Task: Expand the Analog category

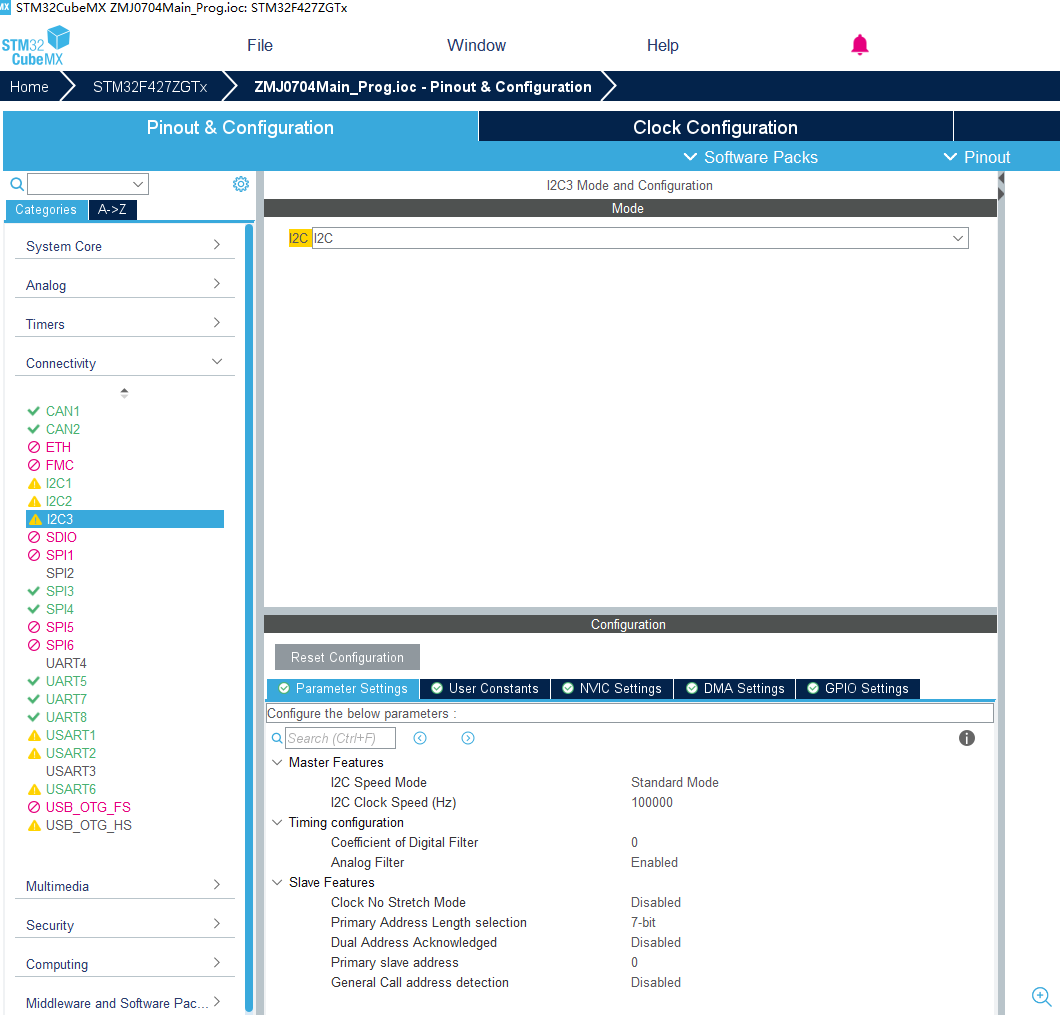Action: [x=124, y=285]
